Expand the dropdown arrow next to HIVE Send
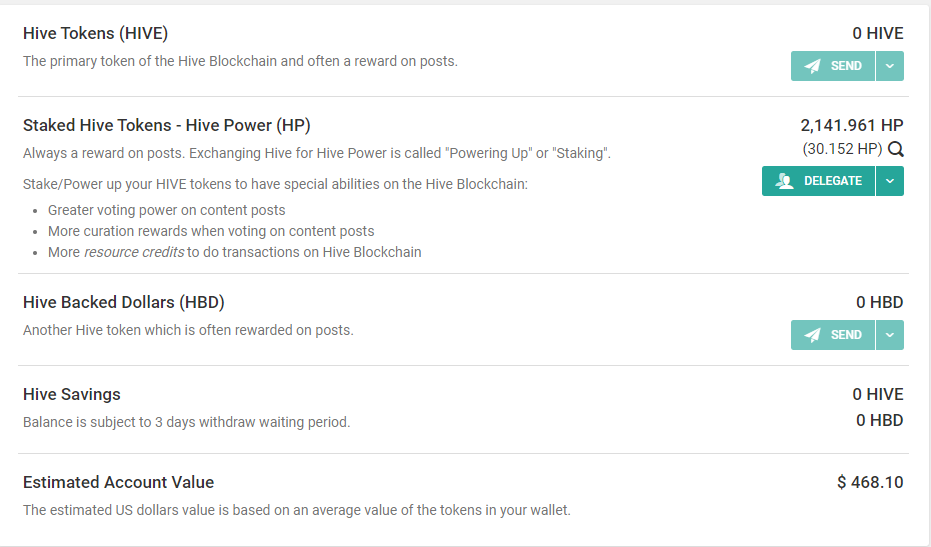Image resolution: width=931 pixels, height=547 pixels. click(889, 66)
